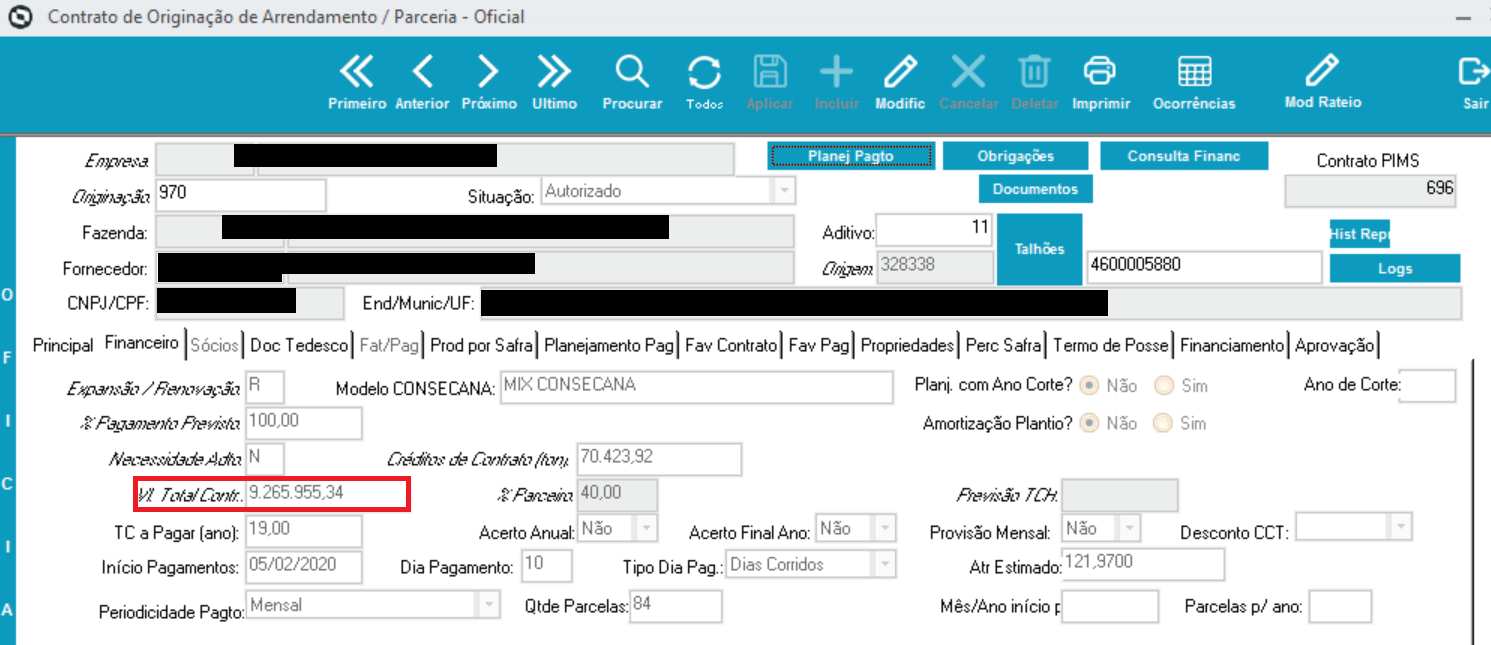Click the TC a Pagar (ano) field

point(304,531)
